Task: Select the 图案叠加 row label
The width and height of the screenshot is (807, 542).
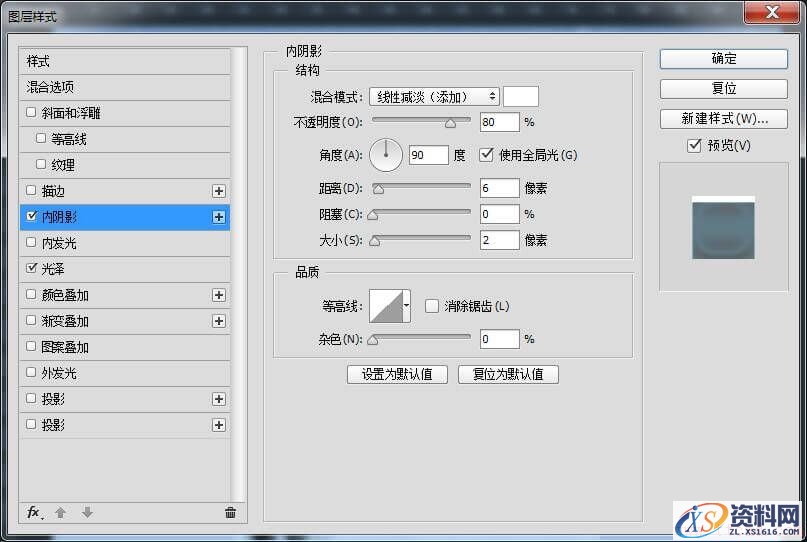Action: 65,347
